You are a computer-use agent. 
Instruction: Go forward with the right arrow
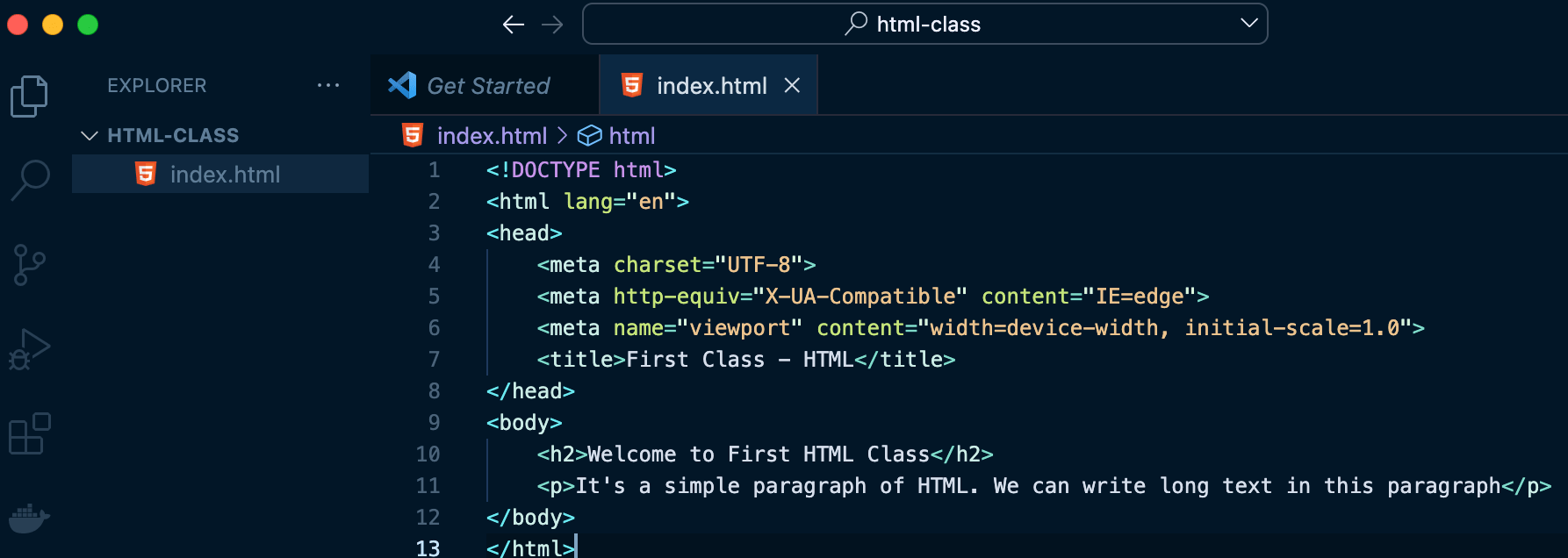(552, 25)
